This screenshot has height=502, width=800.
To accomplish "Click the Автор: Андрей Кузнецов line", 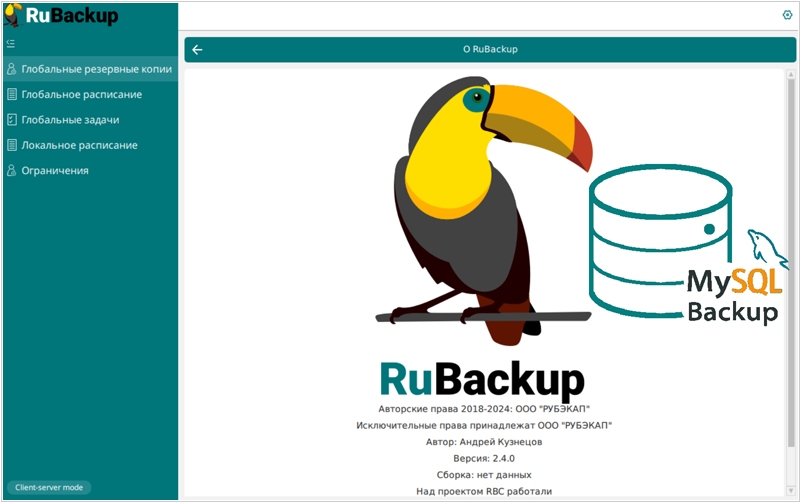I will [x=484, y=441].
